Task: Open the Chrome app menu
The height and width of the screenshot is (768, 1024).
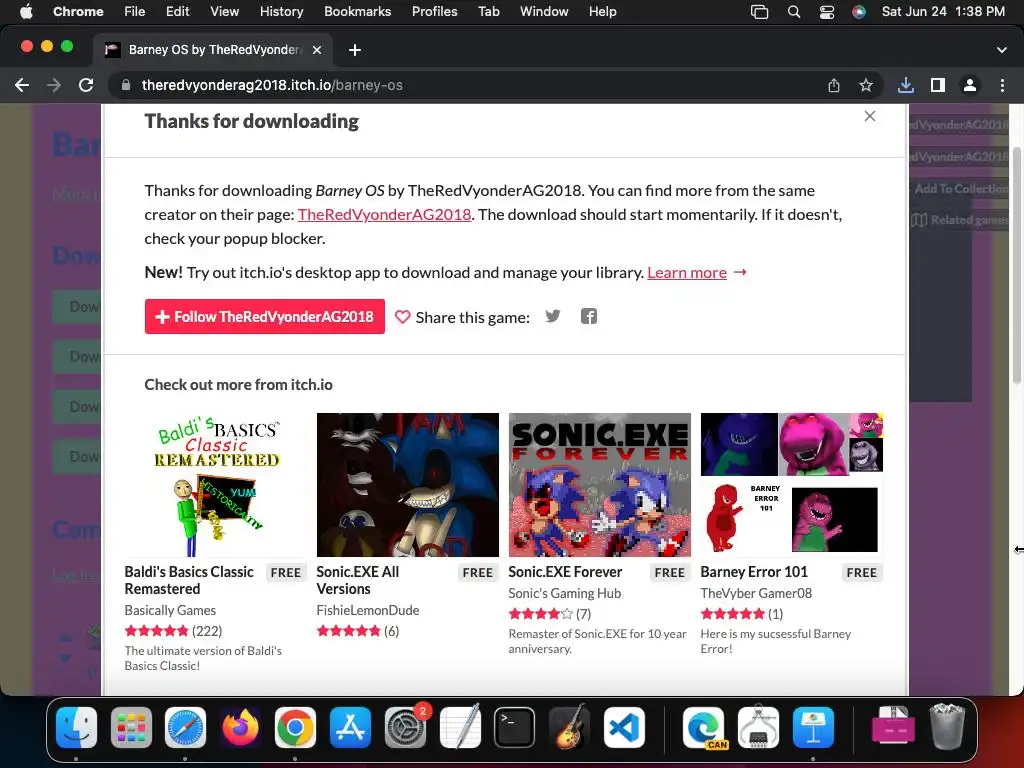Action: coord(78,11)
